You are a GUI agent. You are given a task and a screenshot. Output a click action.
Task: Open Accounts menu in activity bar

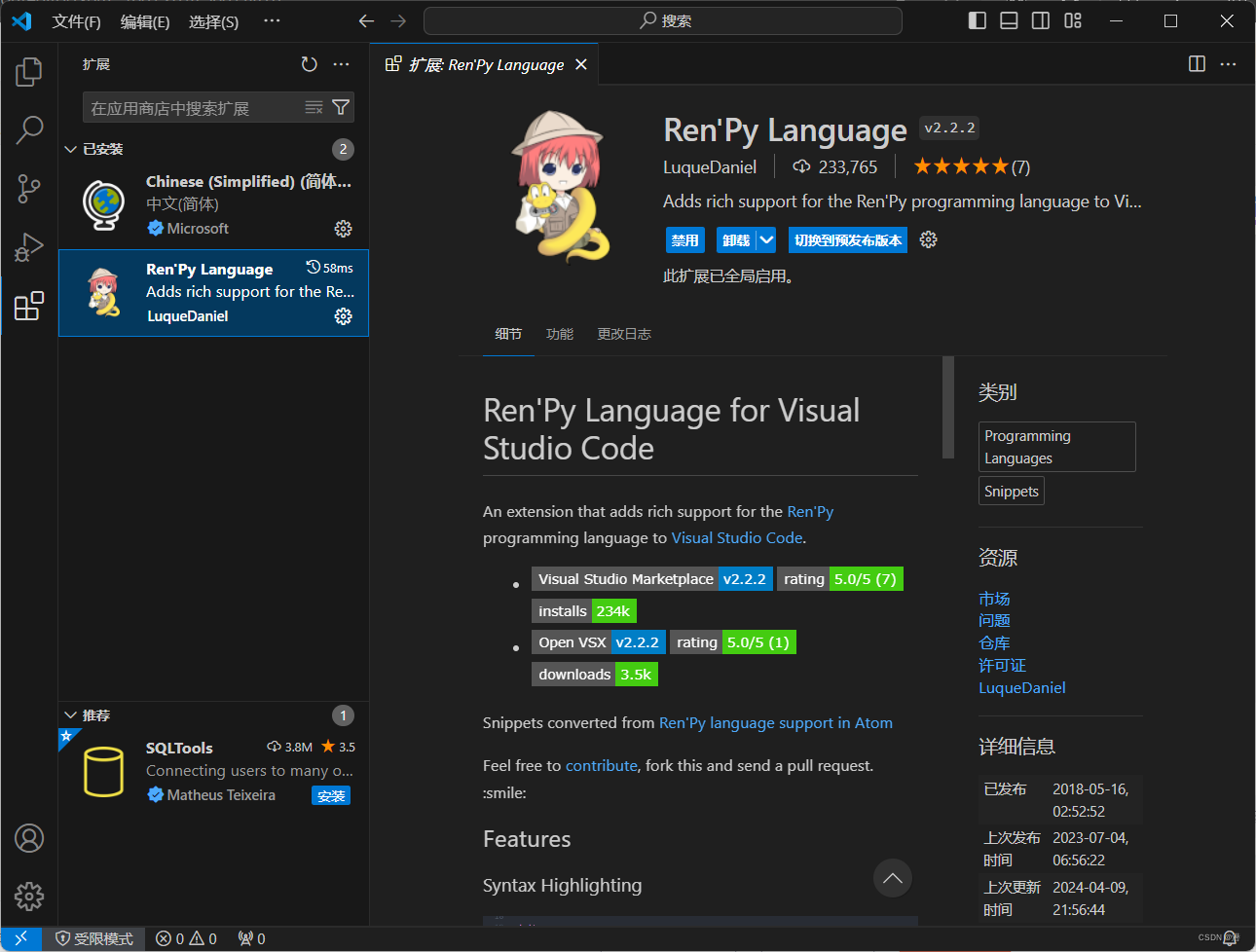[x=29, y=838]
